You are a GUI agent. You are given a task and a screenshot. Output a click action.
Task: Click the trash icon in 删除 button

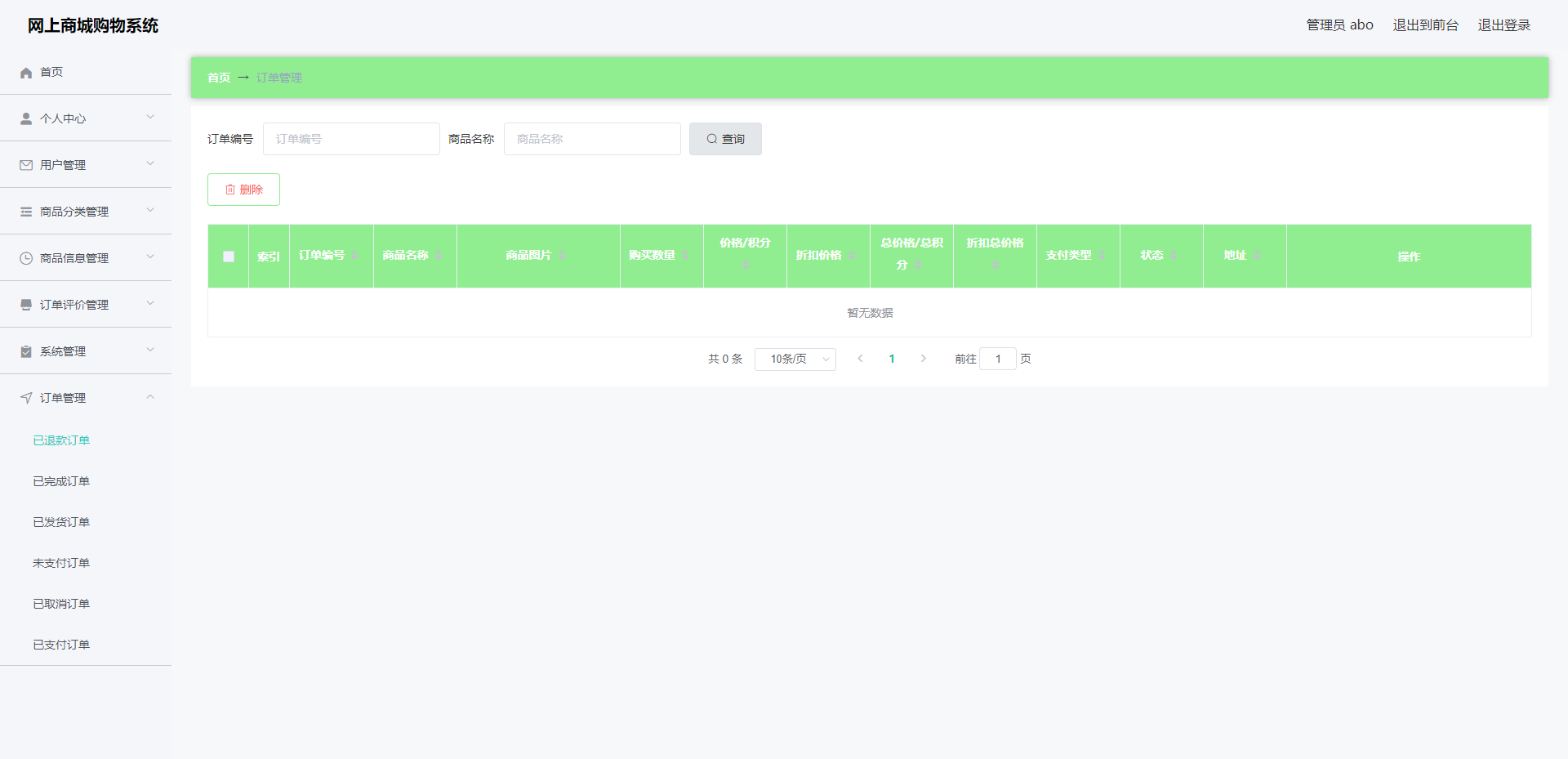(230, 190)
